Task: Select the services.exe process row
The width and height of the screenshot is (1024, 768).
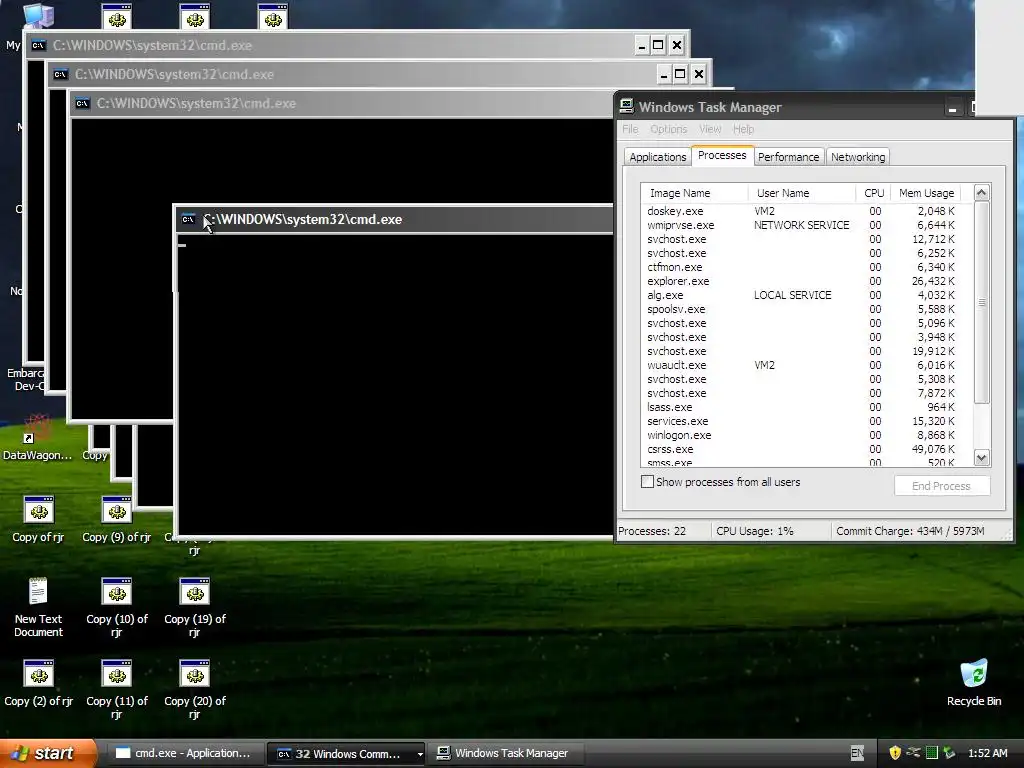Action: (x=801, y=421)
